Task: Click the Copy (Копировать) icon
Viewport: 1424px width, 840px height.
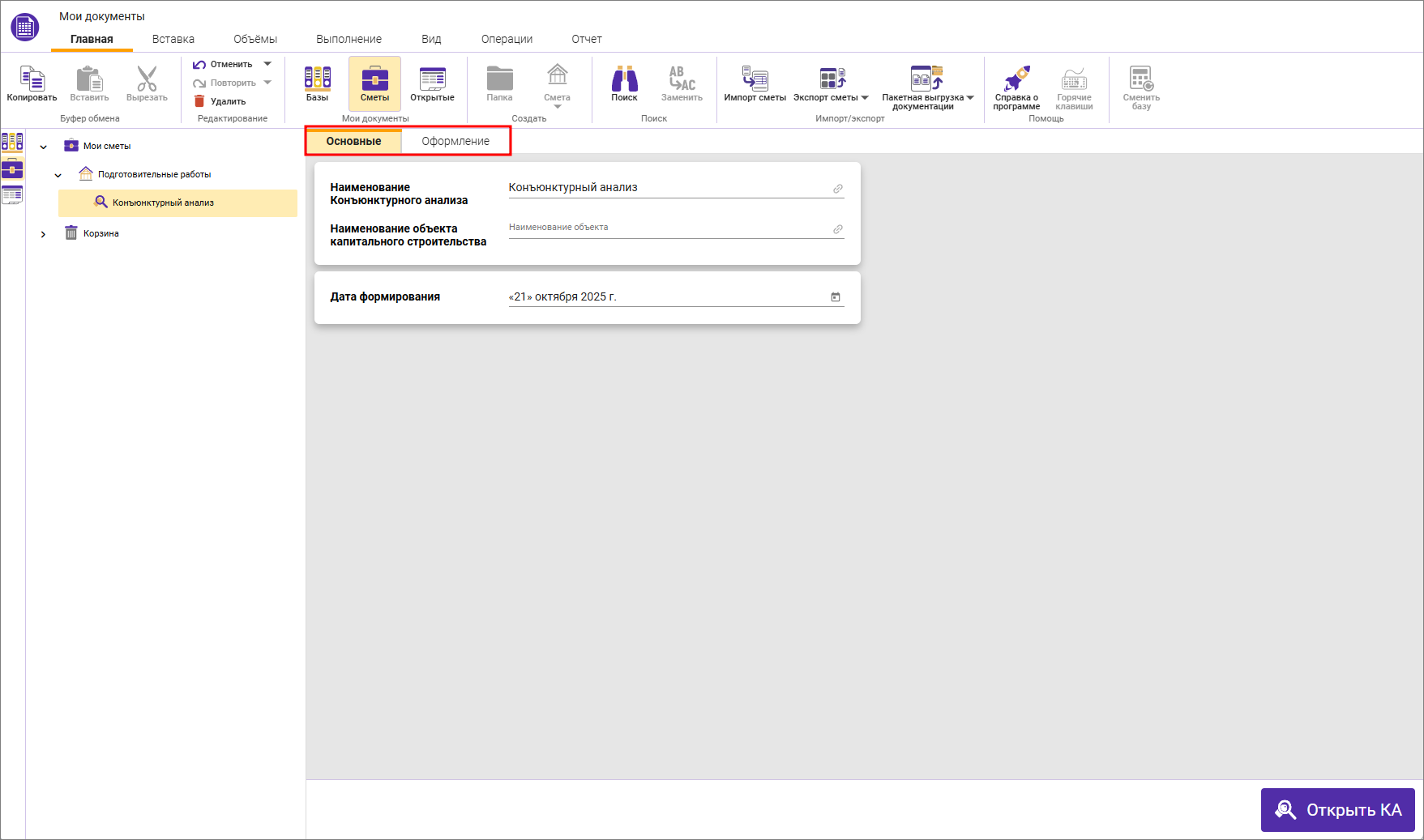Action: [32, 79]
